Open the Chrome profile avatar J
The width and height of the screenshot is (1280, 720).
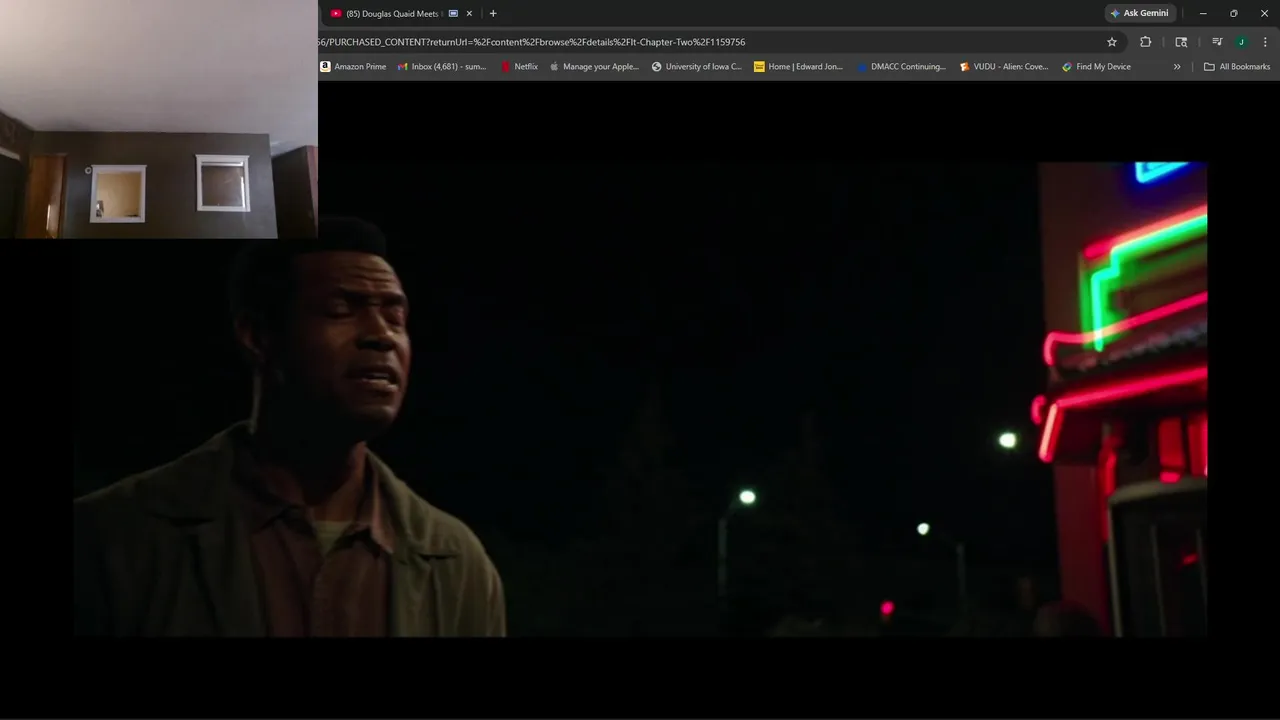pyautogui.click(x=1241, y=42)
